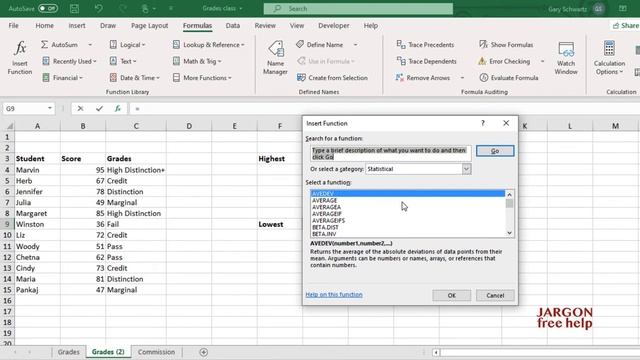Image resolution: width=640 pixels, height=360 pixels.
Task: Open the Text functions menu
Action: pyautogui.click(x=123, y=61)
